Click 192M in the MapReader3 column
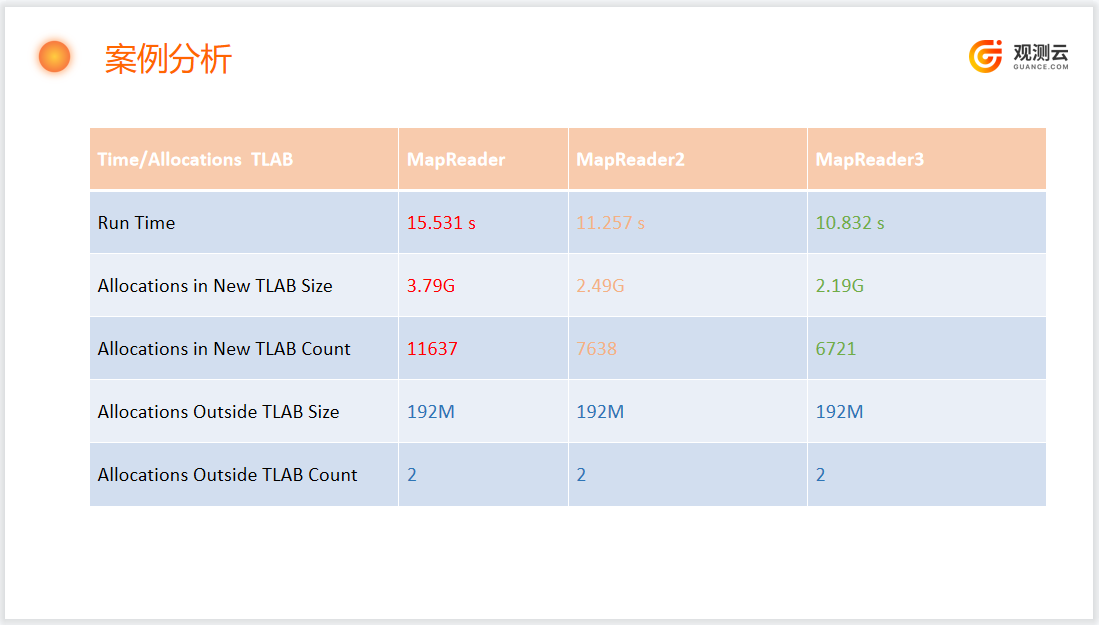1099x625 pixels. pyautogui.click(x=839, y=412)
